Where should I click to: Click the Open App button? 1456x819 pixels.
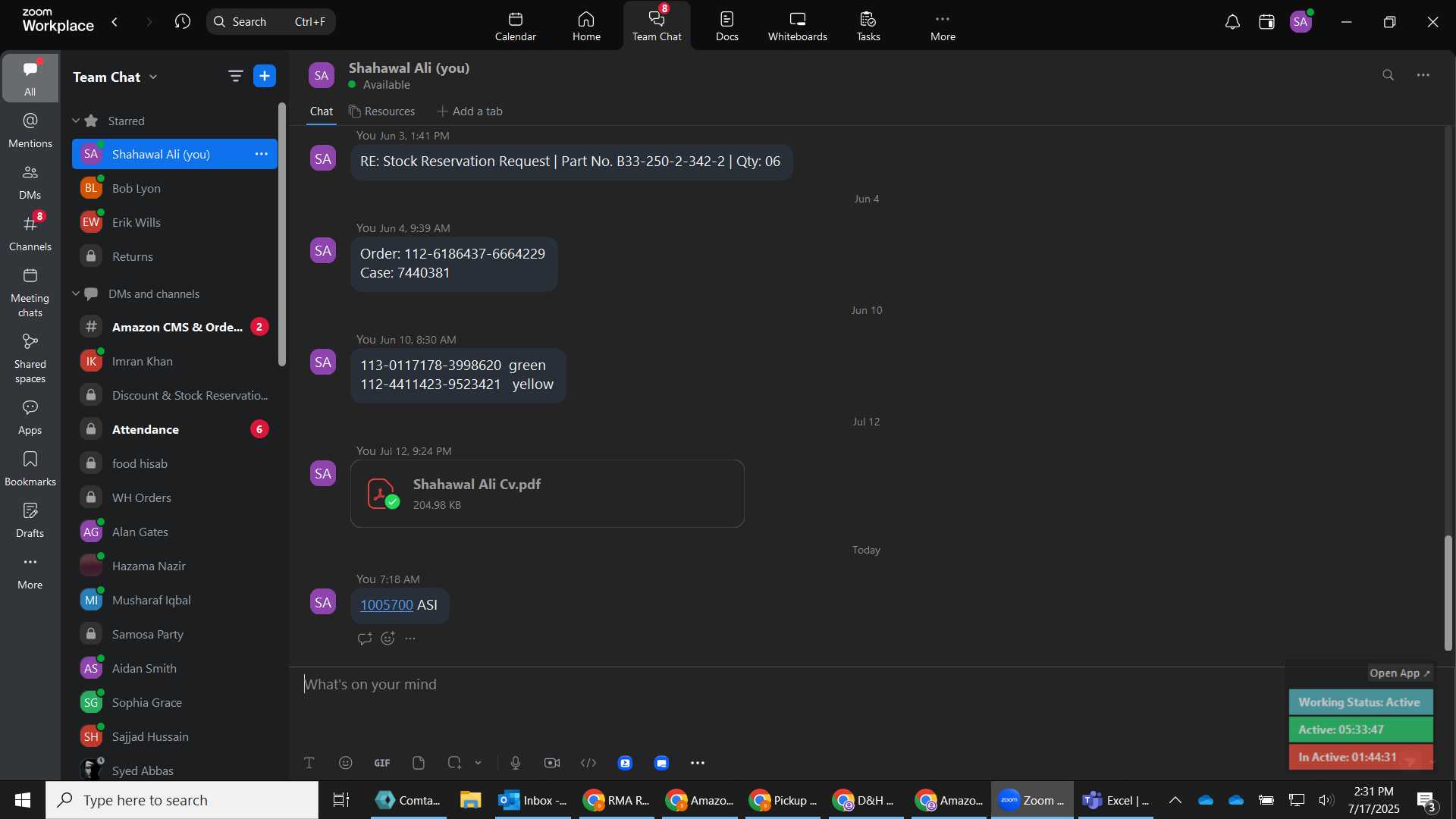[1400, 673]
